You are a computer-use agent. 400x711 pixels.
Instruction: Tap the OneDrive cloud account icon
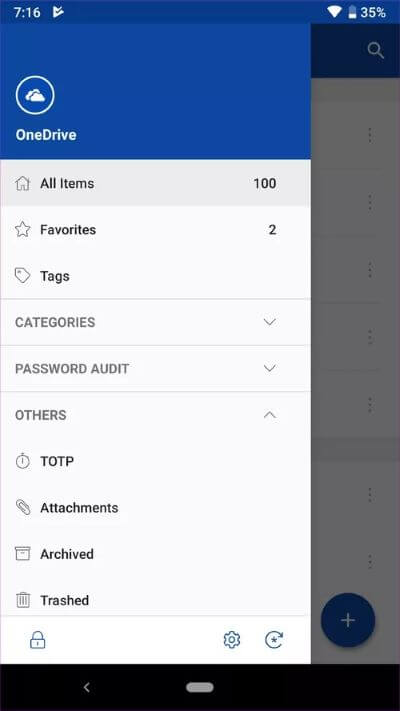point(35,95)
